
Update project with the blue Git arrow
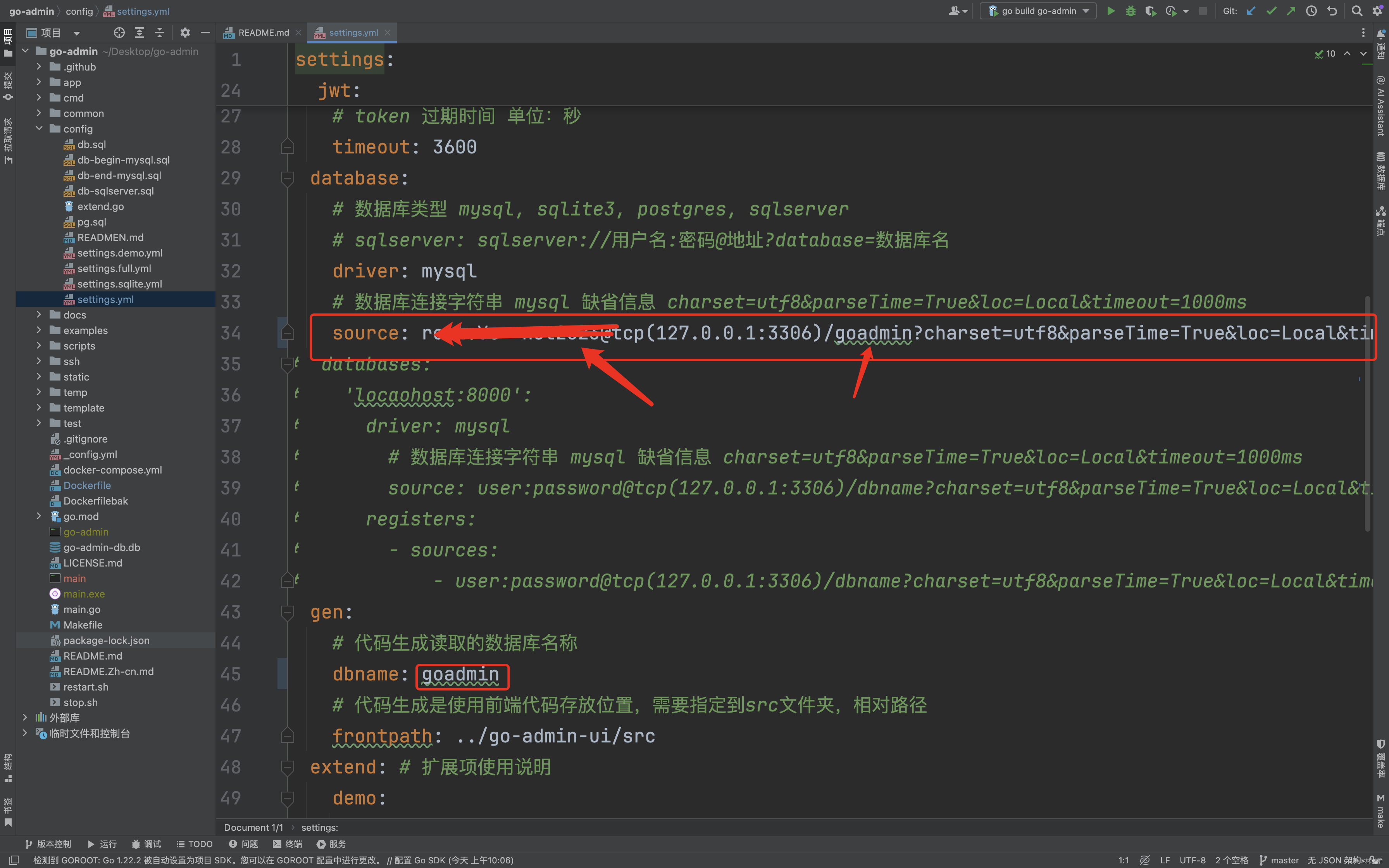tap(1251, 11)
